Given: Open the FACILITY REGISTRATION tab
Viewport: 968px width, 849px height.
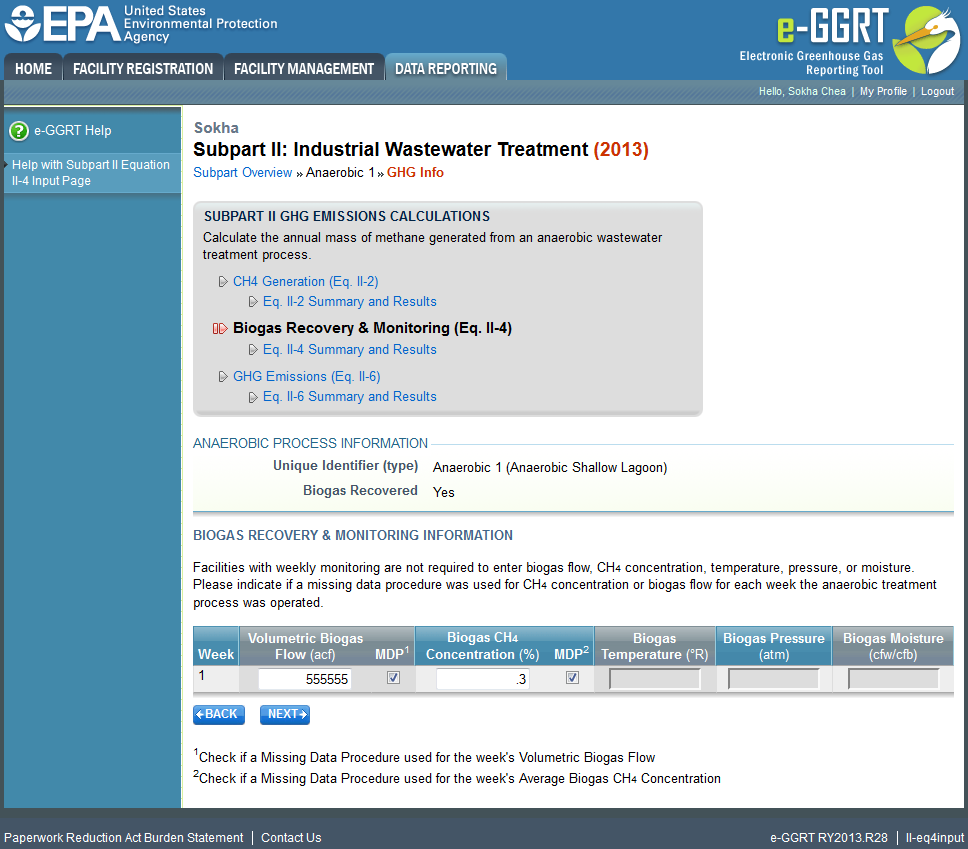Looking at the screenshot, I should pos(143,68).
